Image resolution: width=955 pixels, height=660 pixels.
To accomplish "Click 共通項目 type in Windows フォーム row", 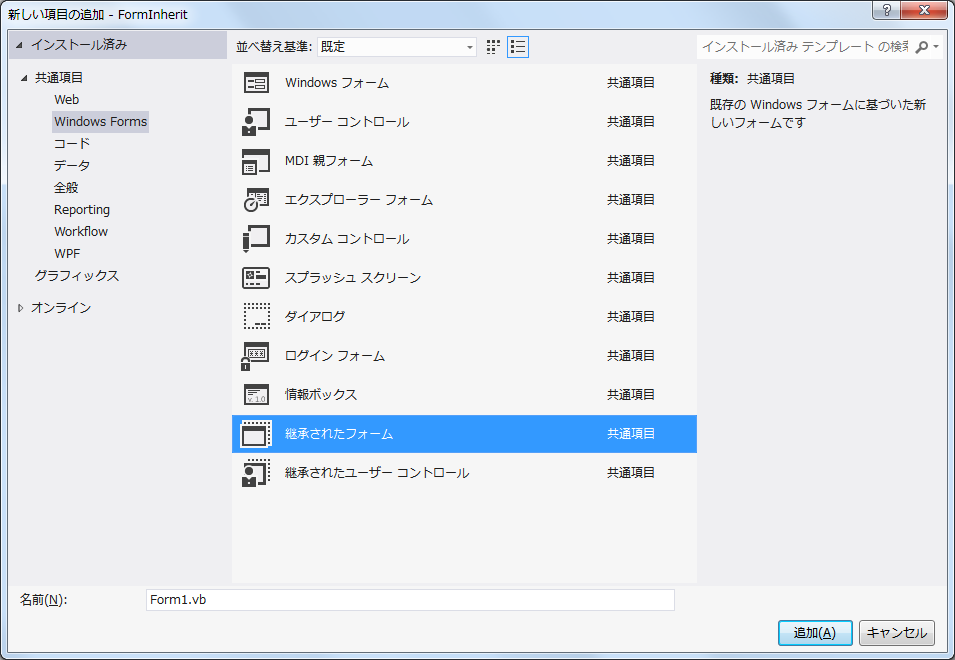I will pos(630,83).
